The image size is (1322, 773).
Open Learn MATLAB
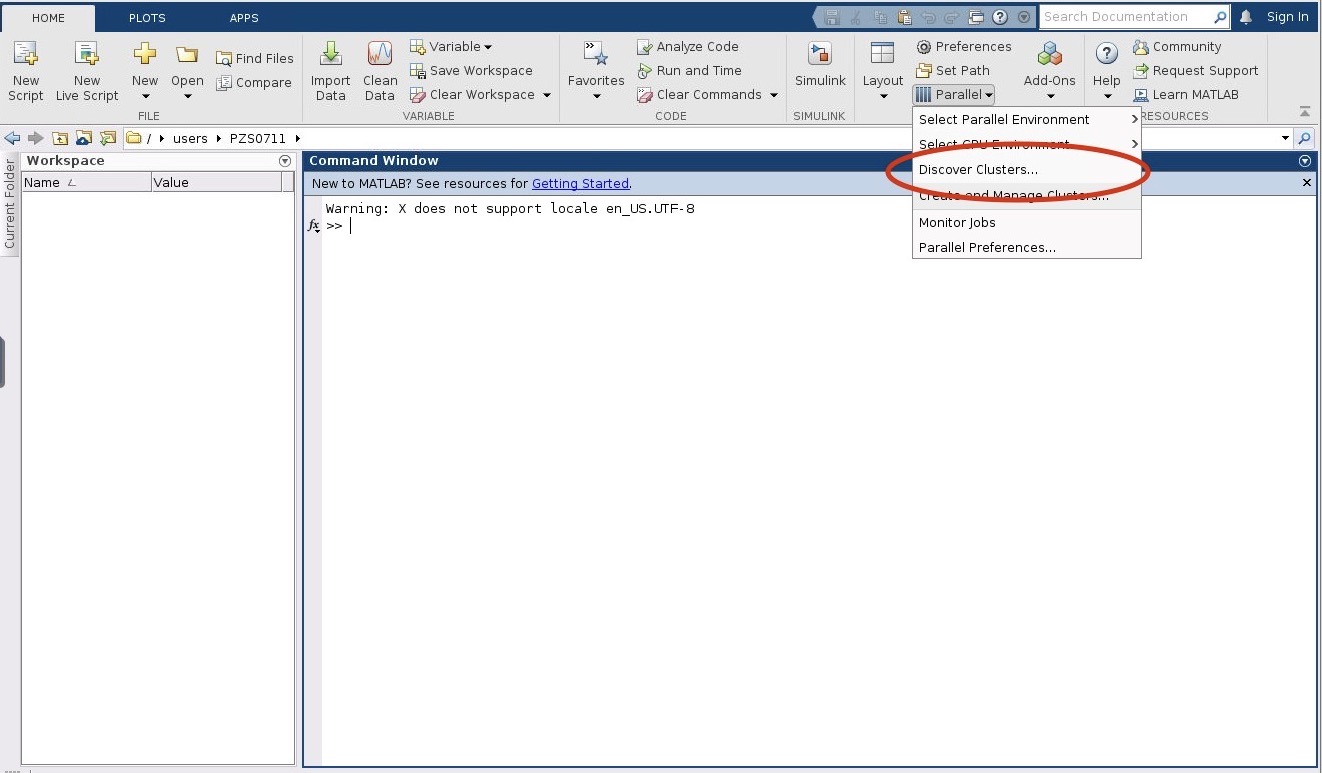coord(1186,94)
